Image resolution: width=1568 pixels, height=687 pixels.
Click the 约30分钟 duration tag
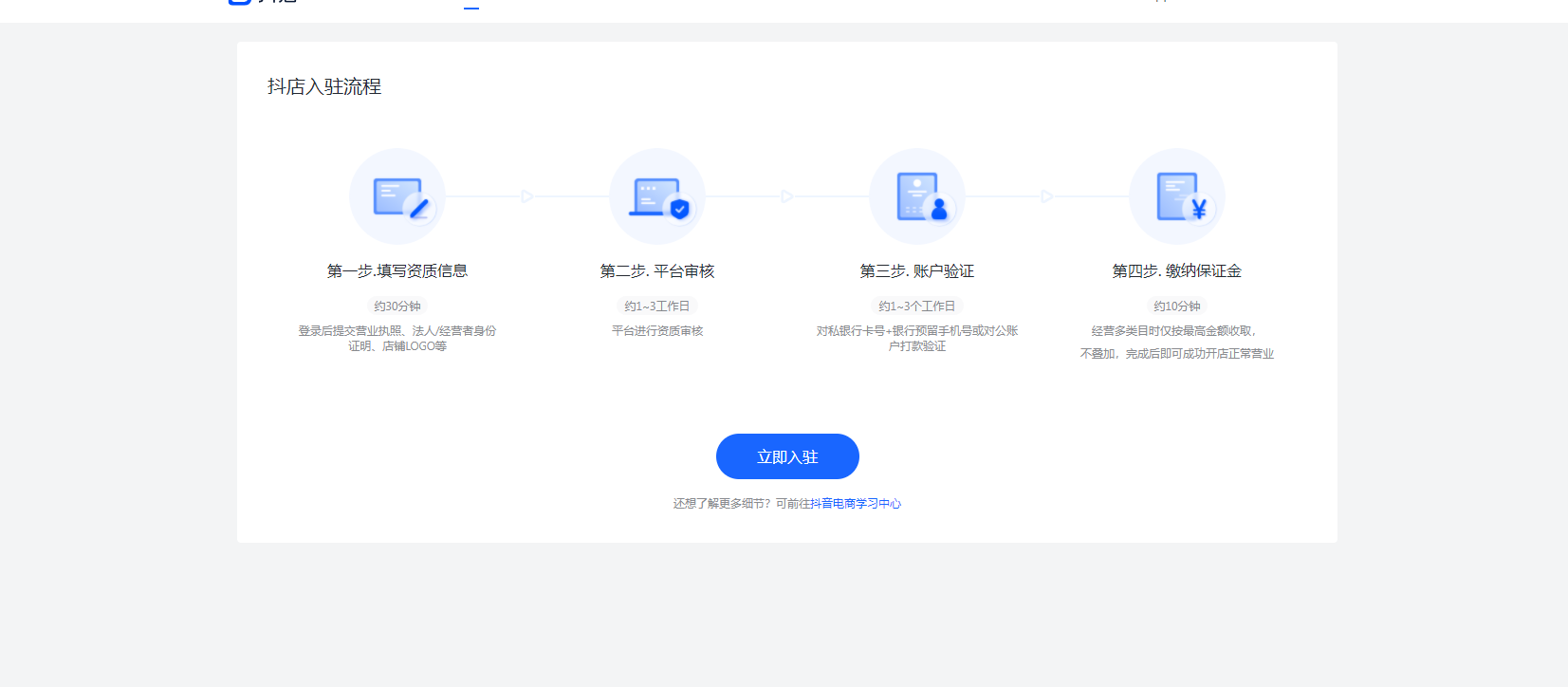coord(397,306)
